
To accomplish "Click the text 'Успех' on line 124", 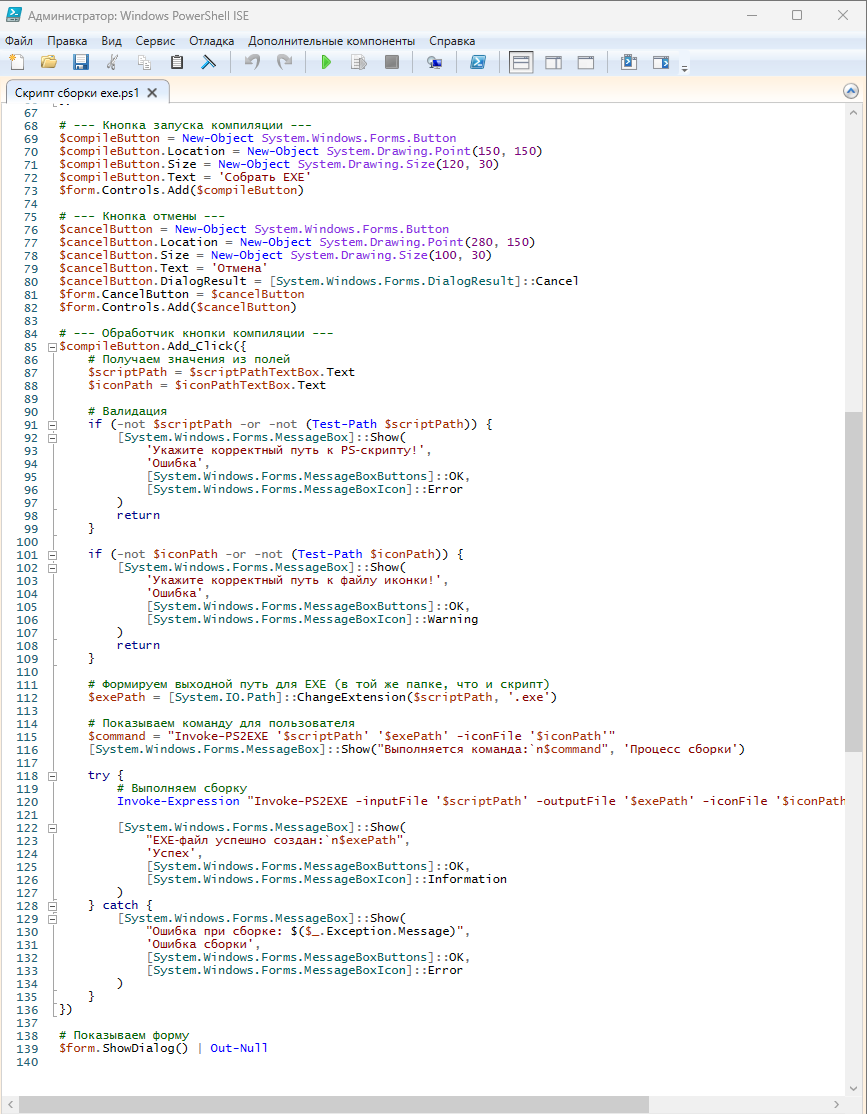I will 171,853.
